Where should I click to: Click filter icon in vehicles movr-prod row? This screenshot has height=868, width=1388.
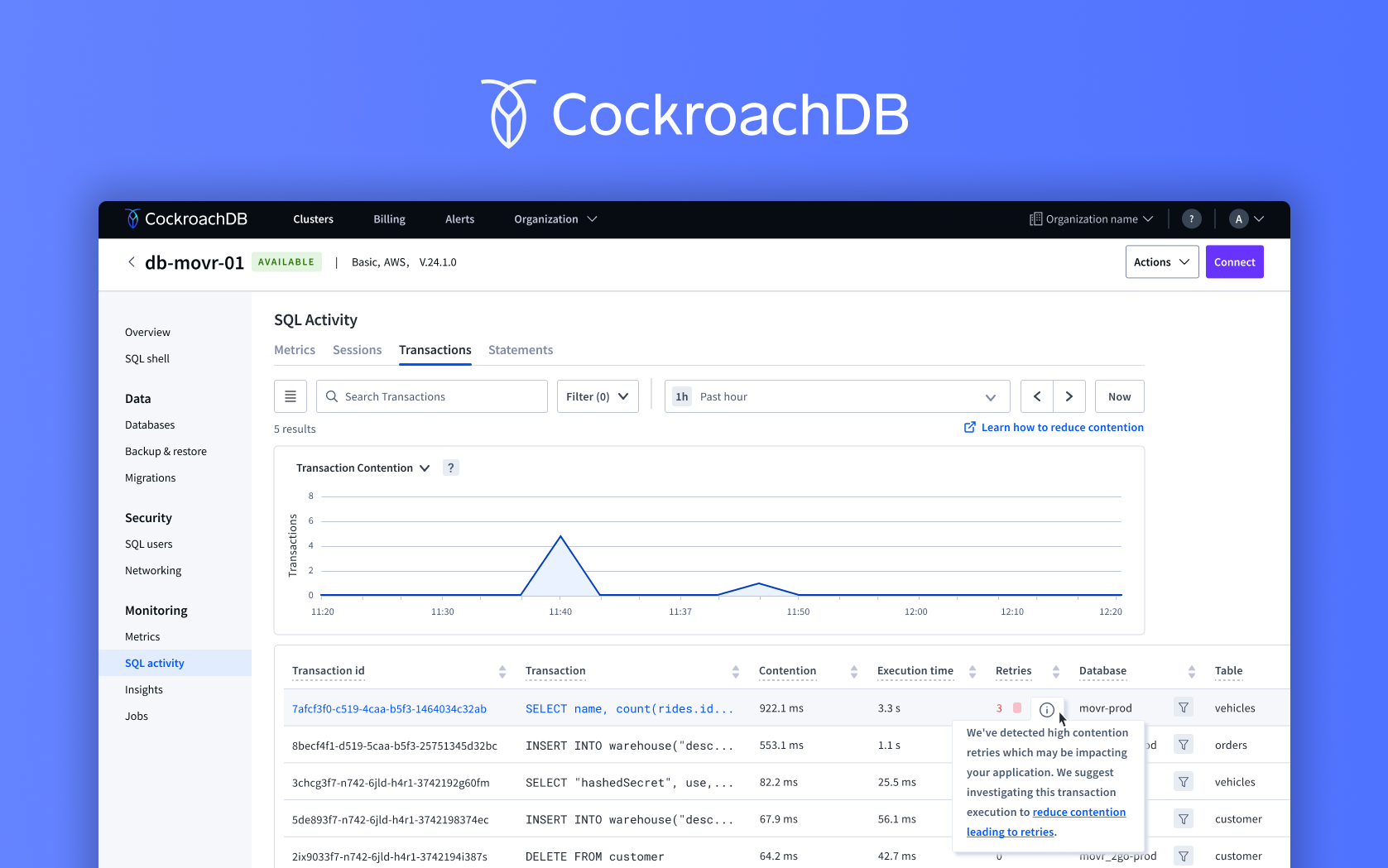point(1184,707)
